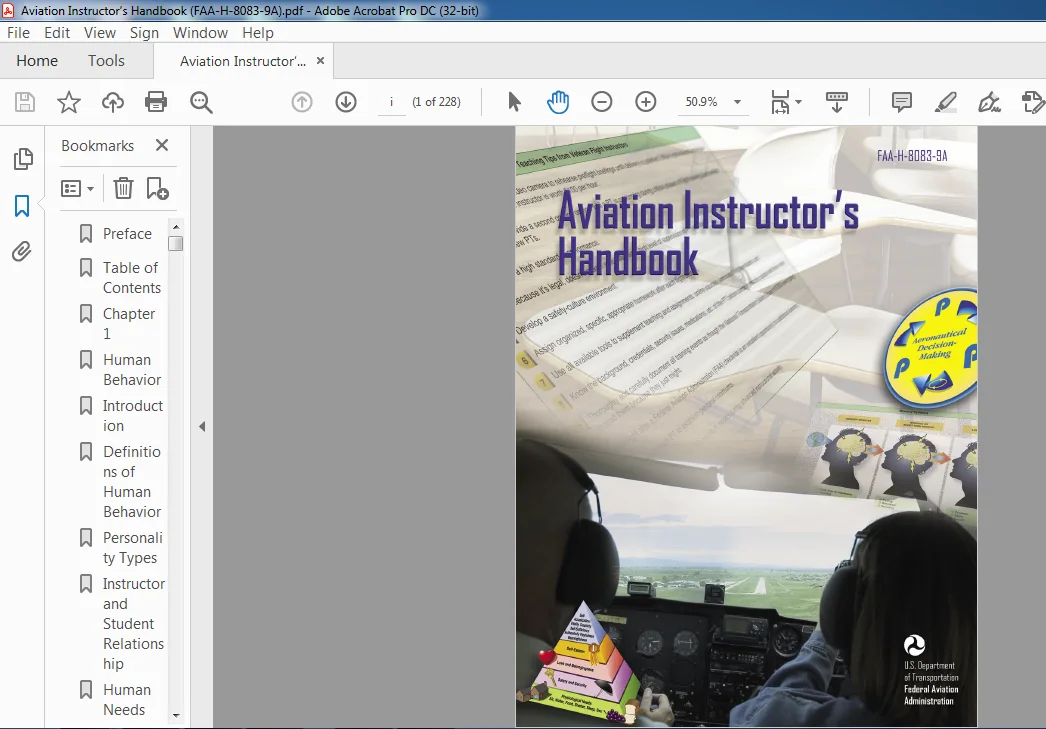The image size is (1046, 729).
Task: Click the scrolling mode toolbar icon
Action: (837, 102)
